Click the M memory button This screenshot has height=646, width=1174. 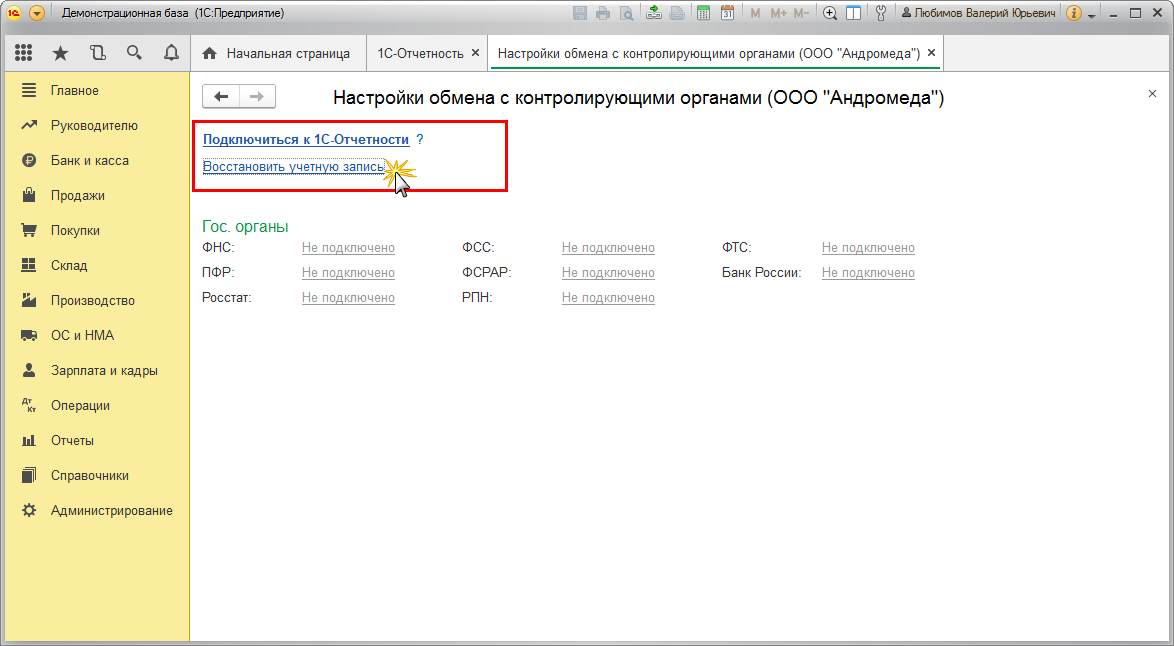755,13
